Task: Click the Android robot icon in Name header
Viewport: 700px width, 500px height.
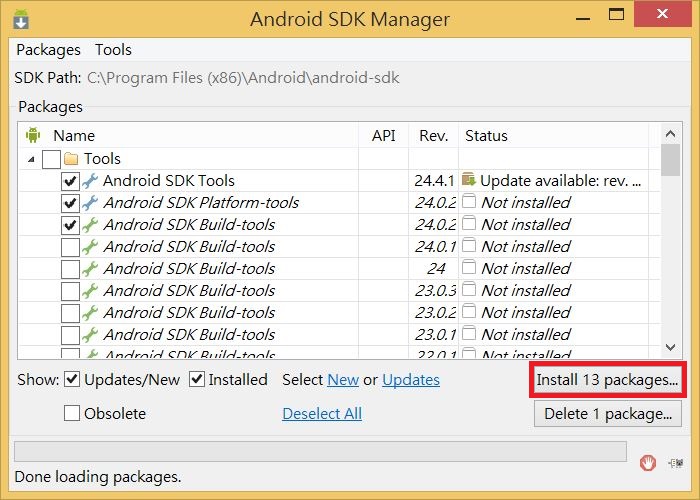Action: 32,135
